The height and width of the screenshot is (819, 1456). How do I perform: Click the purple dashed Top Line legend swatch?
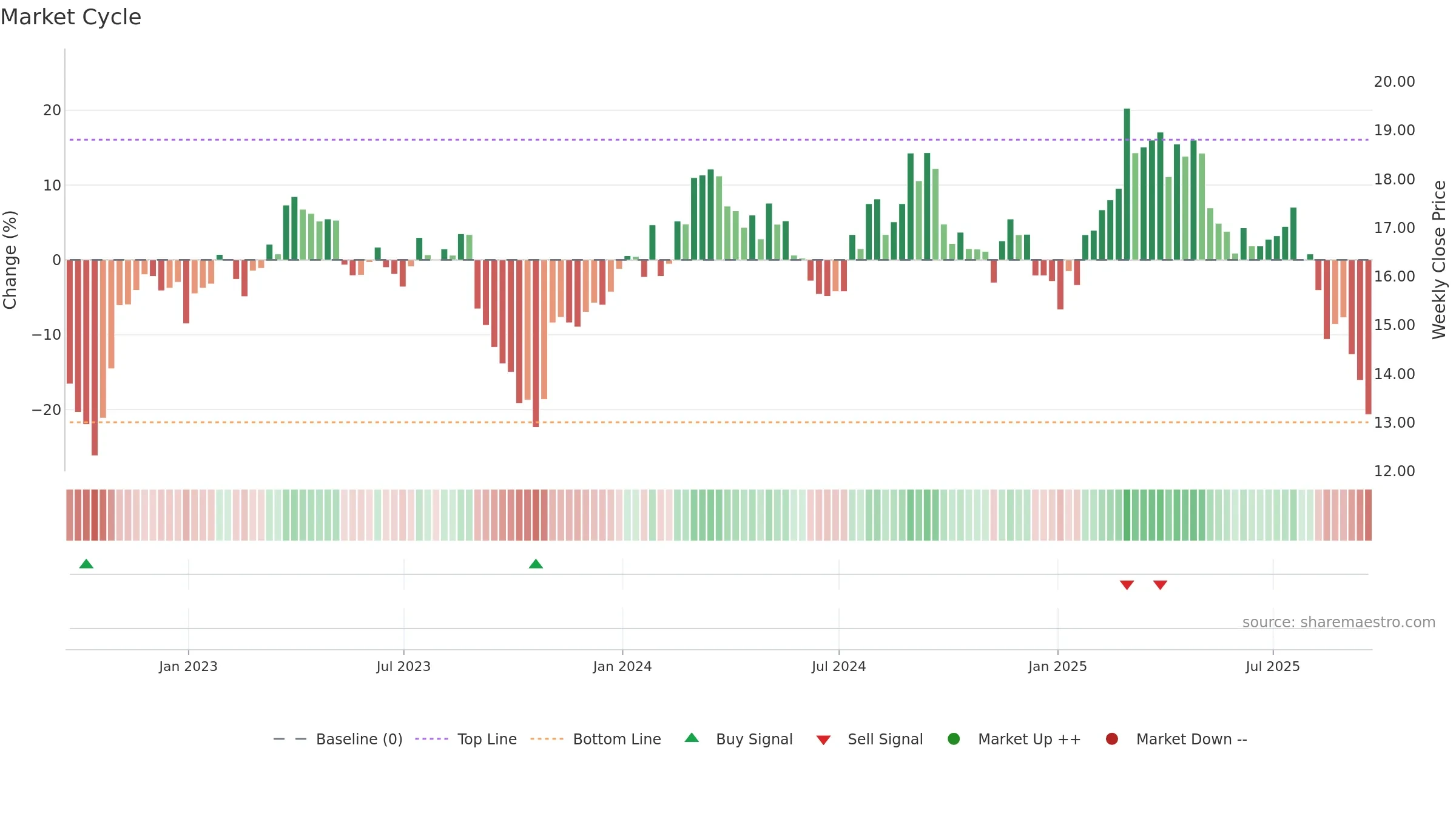point(431,739)
